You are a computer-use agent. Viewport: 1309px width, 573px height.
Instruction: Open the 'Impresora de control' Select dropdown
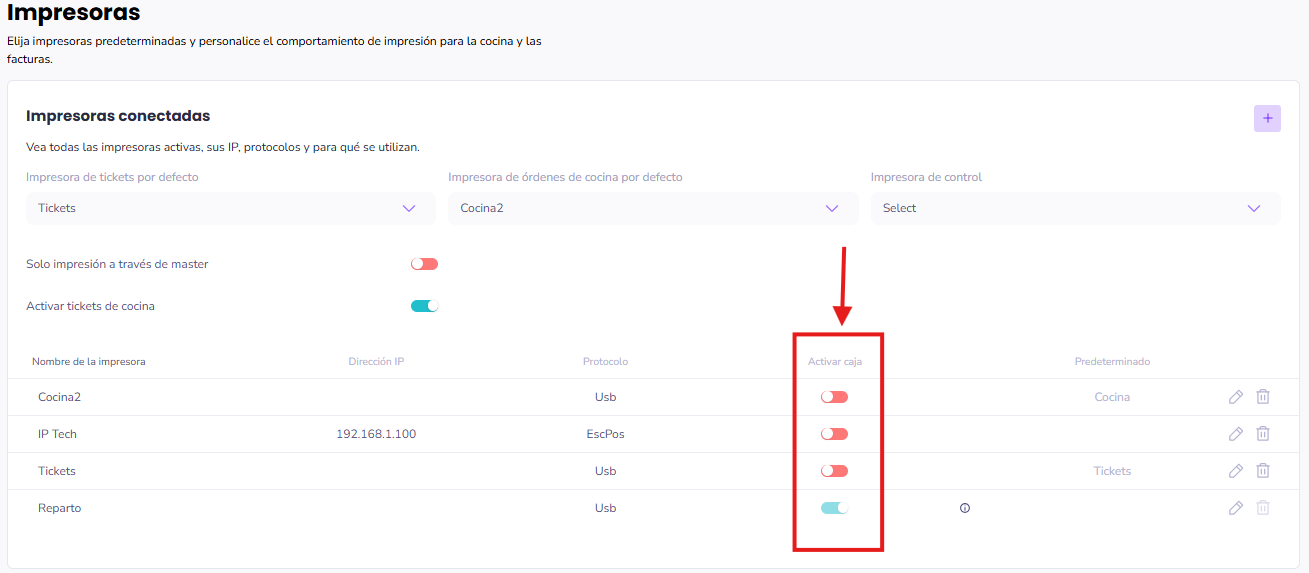point(1075,208)
